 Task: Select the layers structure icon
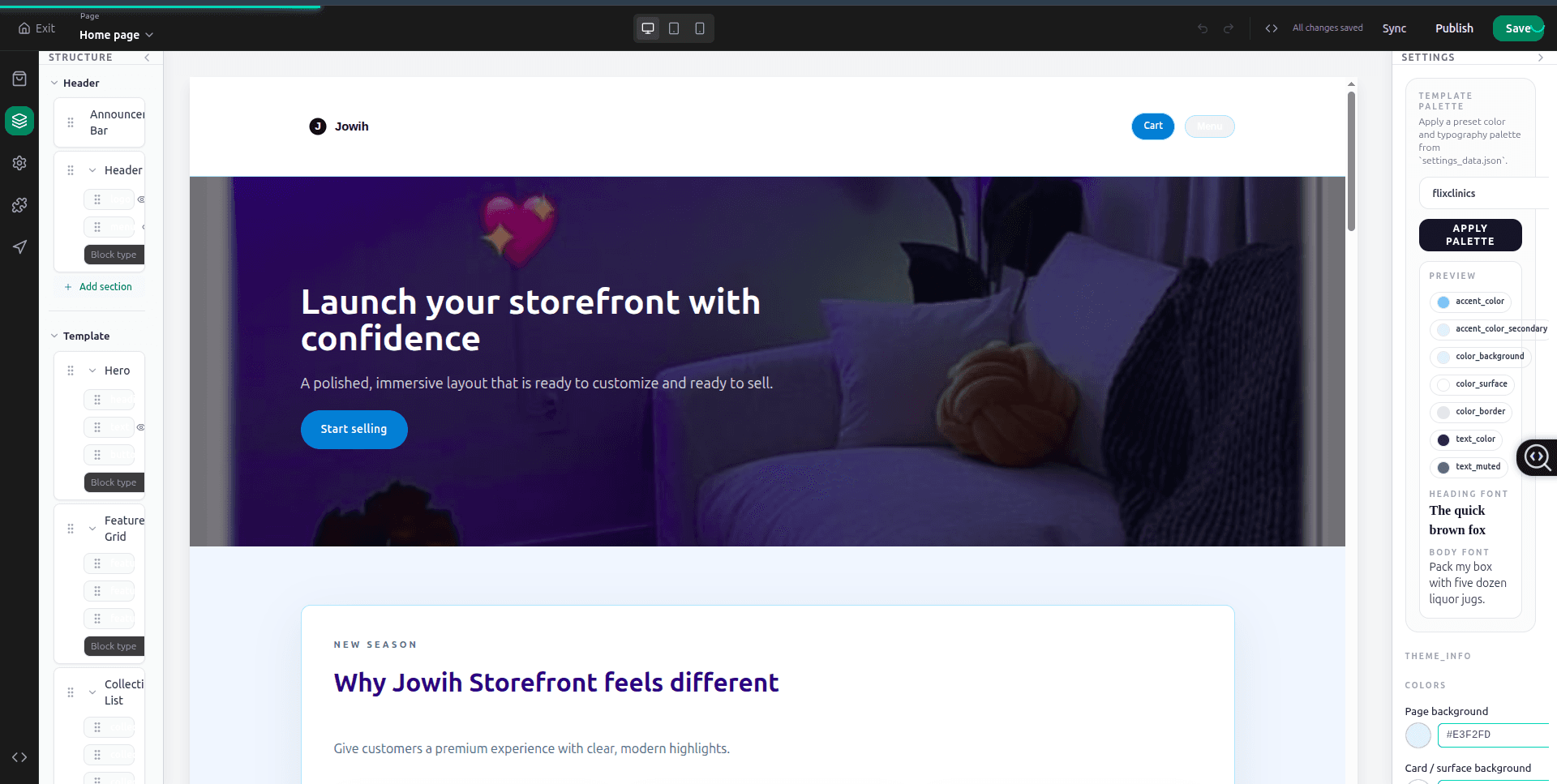(x=19, y=121)
